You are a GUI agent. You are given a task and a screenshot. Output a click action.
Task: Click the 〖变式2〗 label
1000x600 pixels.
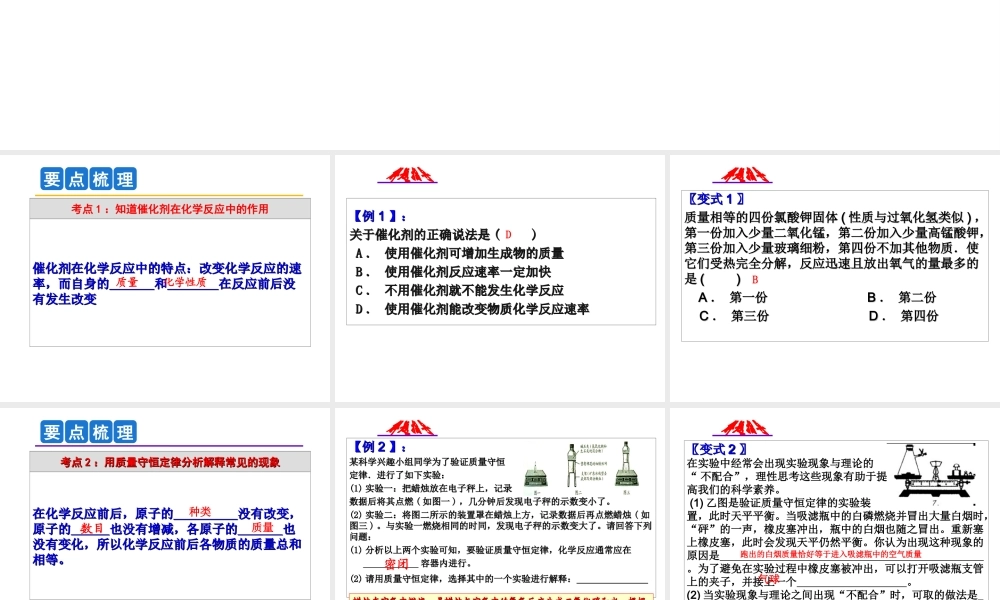[x=718, y=449]
